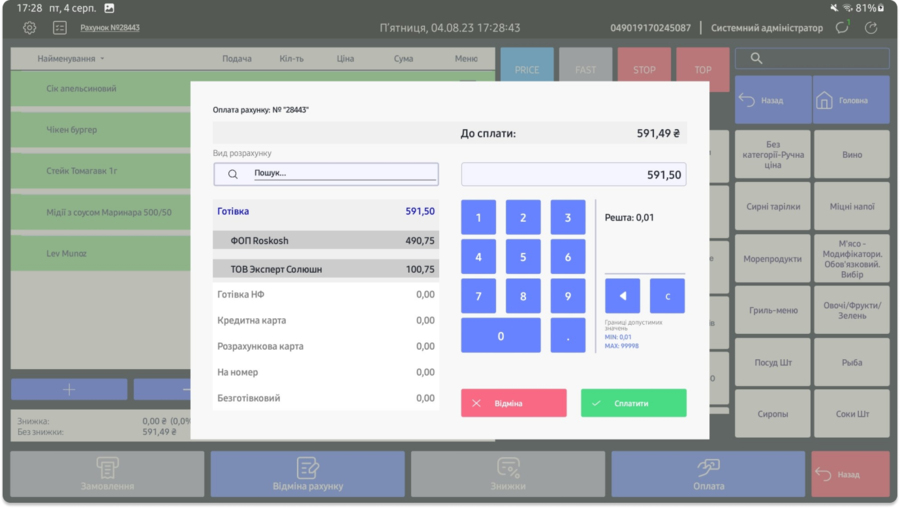Cancel payment with Відміна button
The image size is (900, 508).
[x=513, y=403]
